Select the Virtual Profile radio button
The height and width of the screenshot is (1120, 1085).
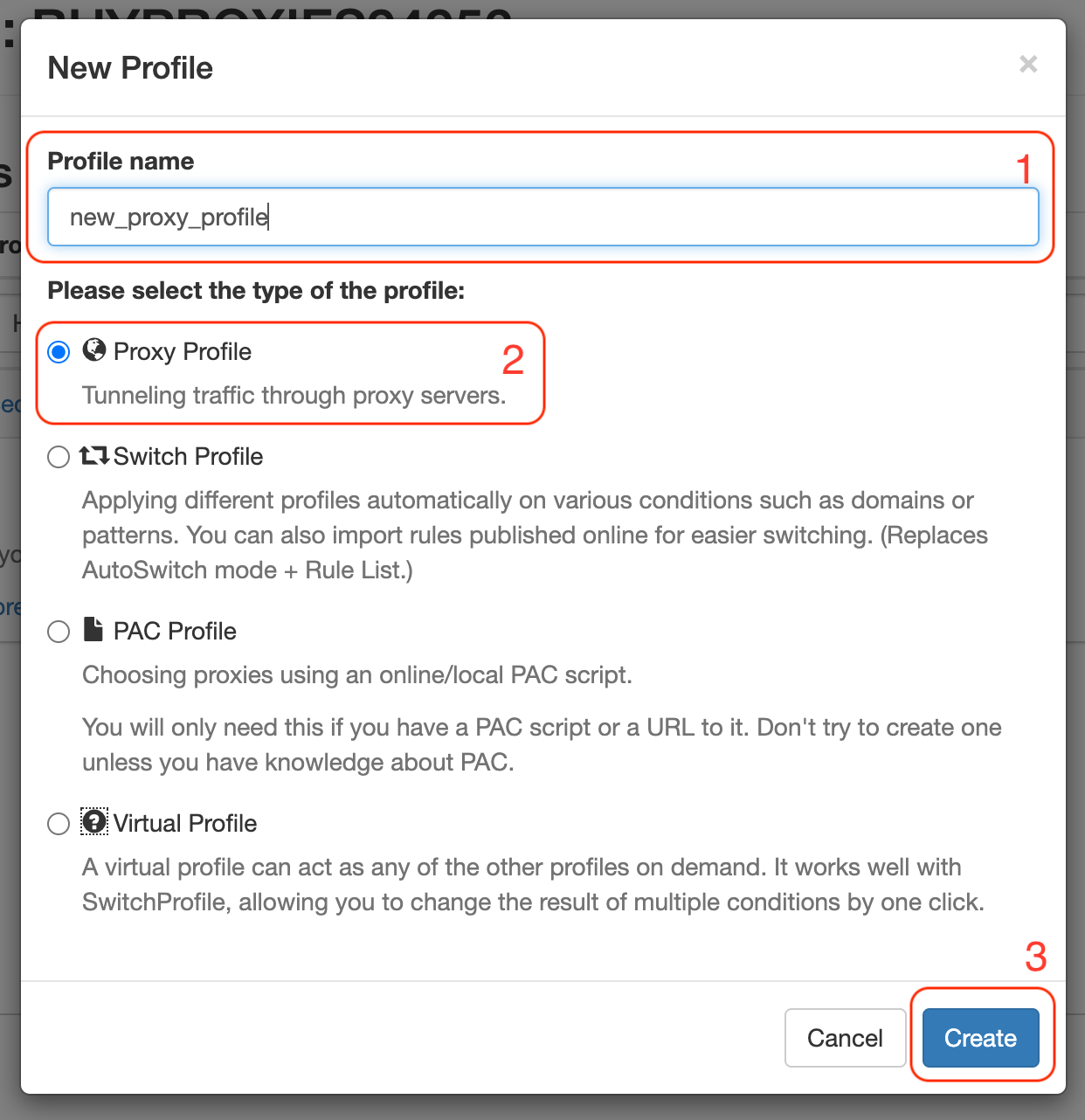coord(58,823)
